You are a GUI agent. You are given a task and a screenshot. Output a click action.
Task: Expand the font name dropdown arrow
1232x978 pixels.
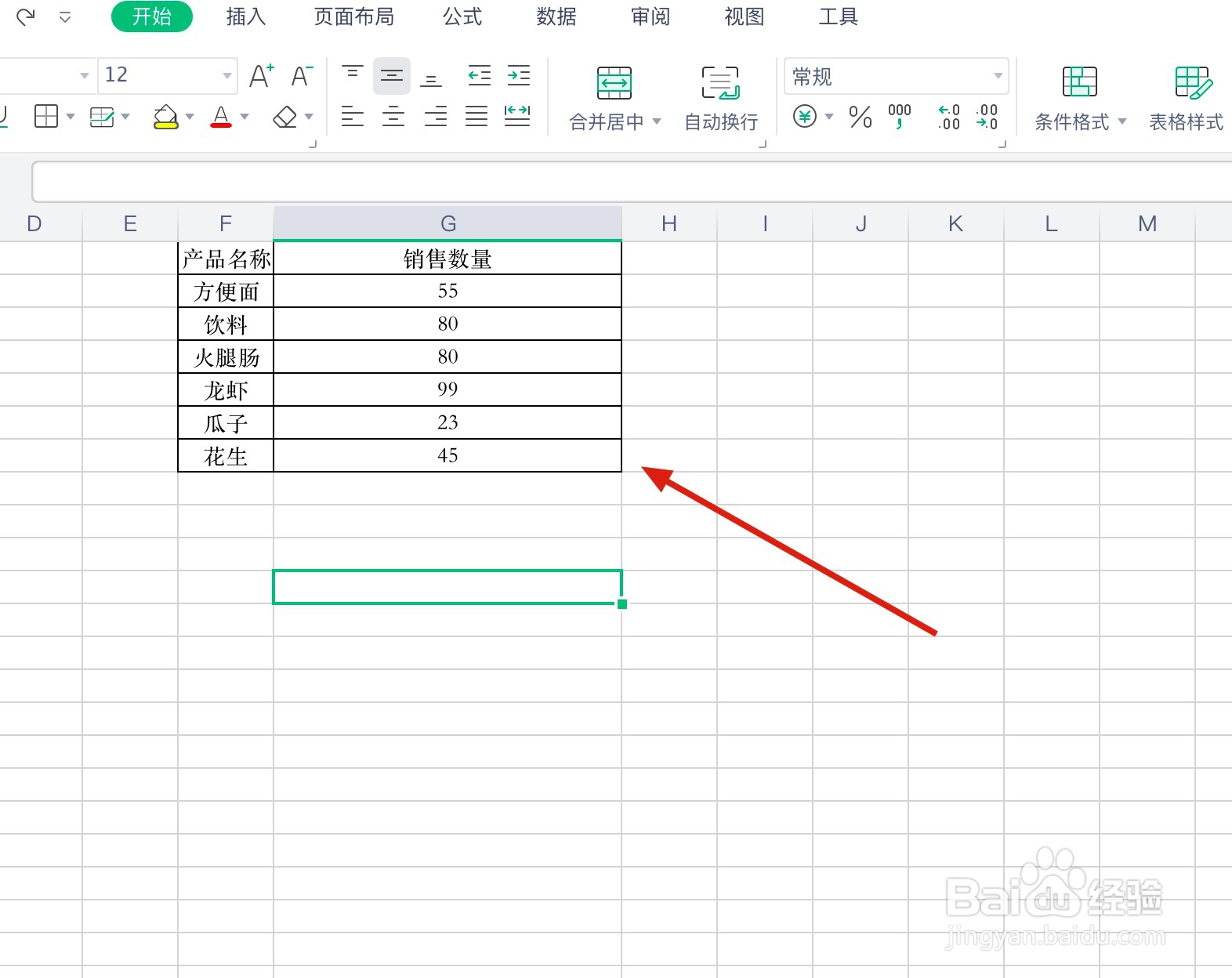point(84,76)
